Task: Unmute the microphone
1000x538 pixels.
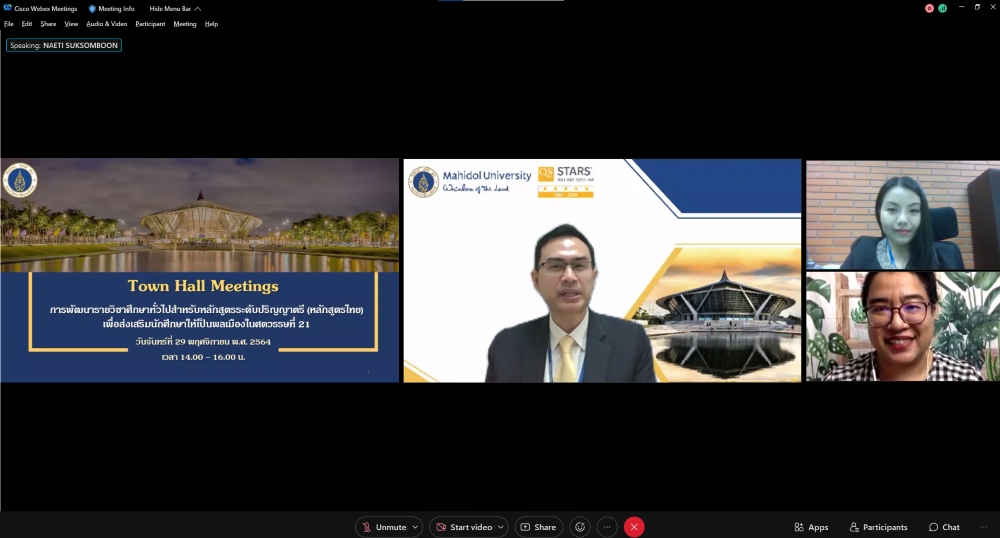Action: (384, 527)
